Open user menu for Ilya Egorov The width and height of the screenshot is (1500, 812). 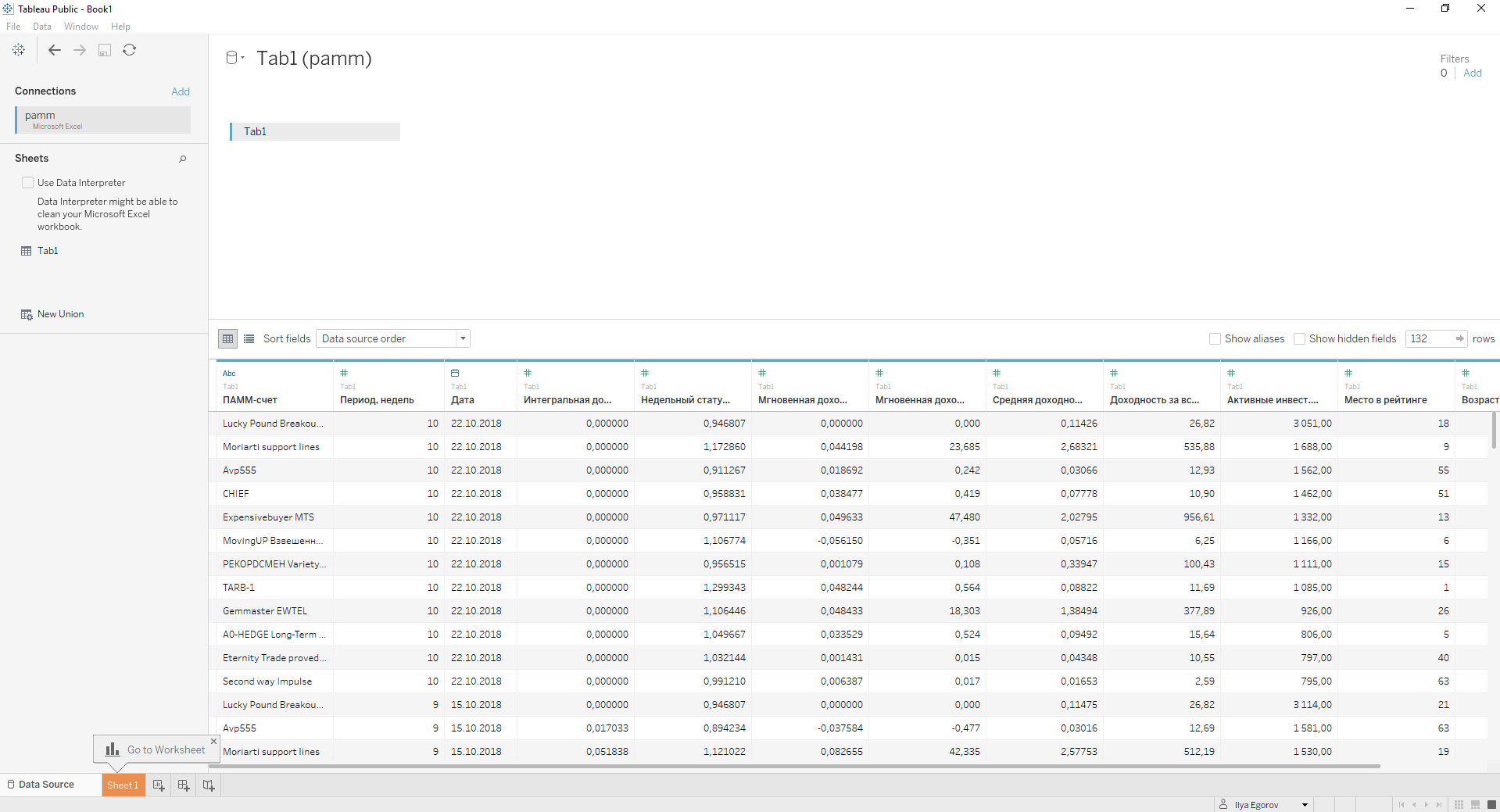click(x=1263, y=805)
